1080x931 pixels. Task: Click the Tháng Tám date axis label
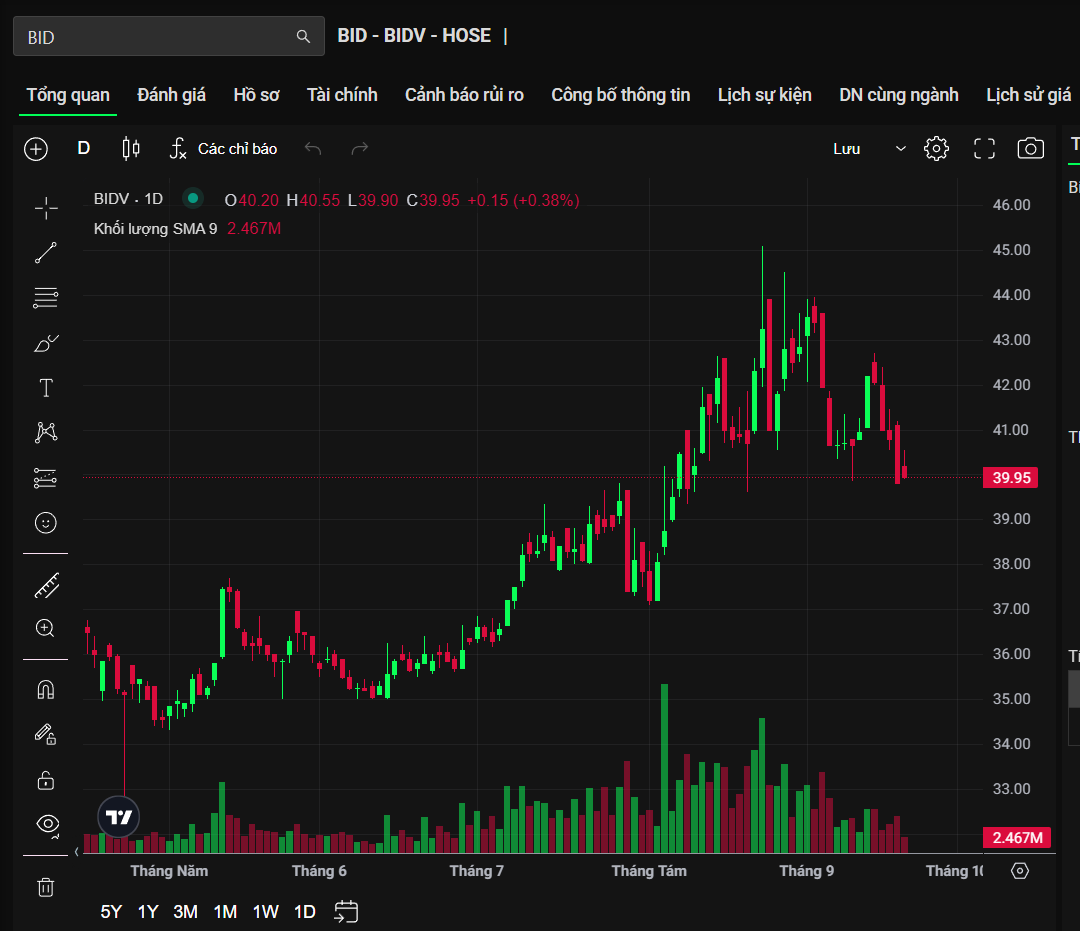pos(649,871)
